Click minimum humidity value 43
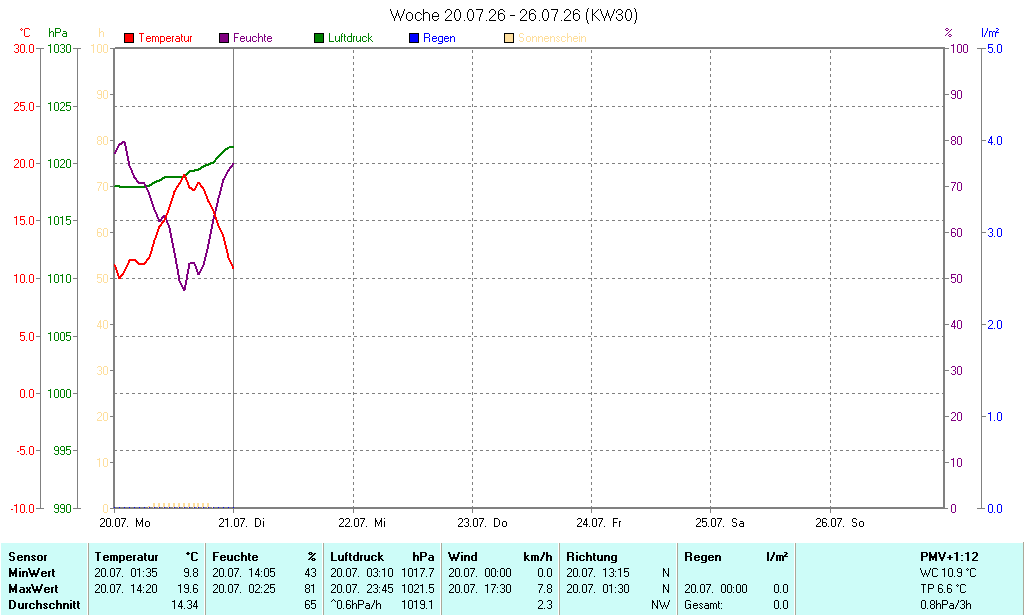The width and height of the screenshot is (1024, 615). click(x=310, y=573)
